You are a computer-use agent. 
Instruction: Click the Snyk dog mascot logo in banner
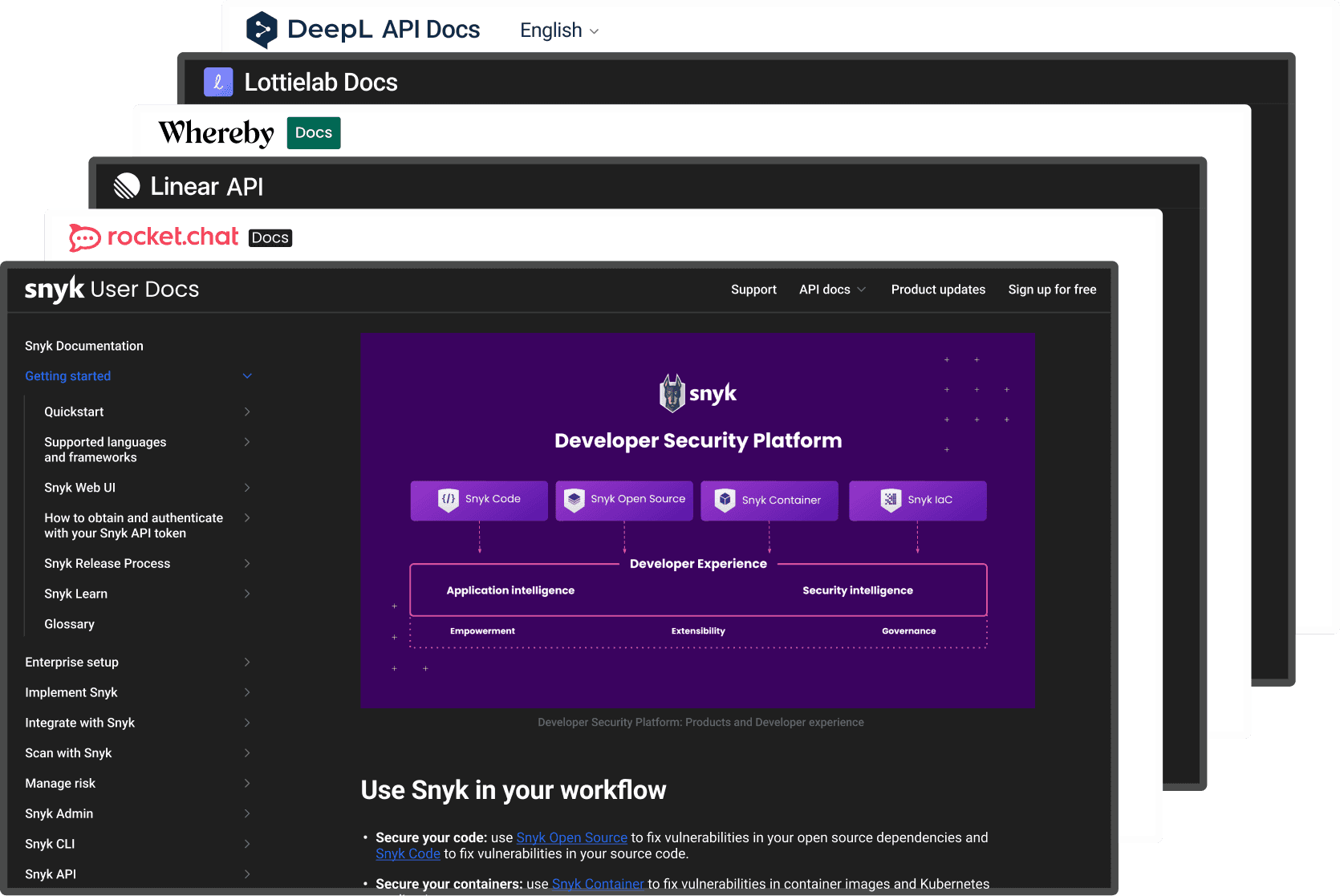tap(672, 393)
